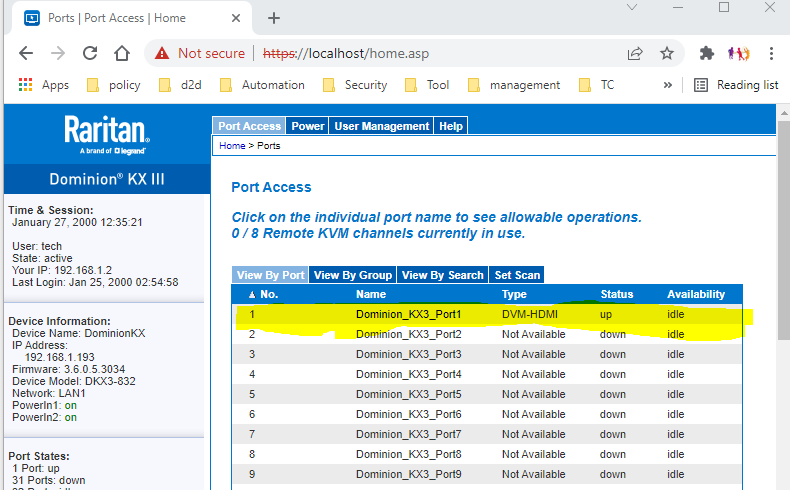Close the Ports | Port Access tab

coord(236,18)
